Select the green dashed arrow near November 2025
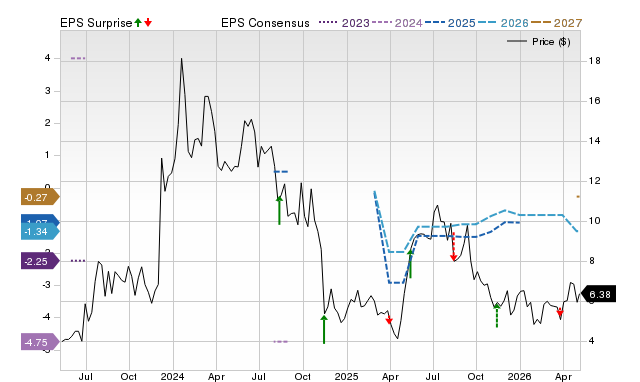 point(497,315)
